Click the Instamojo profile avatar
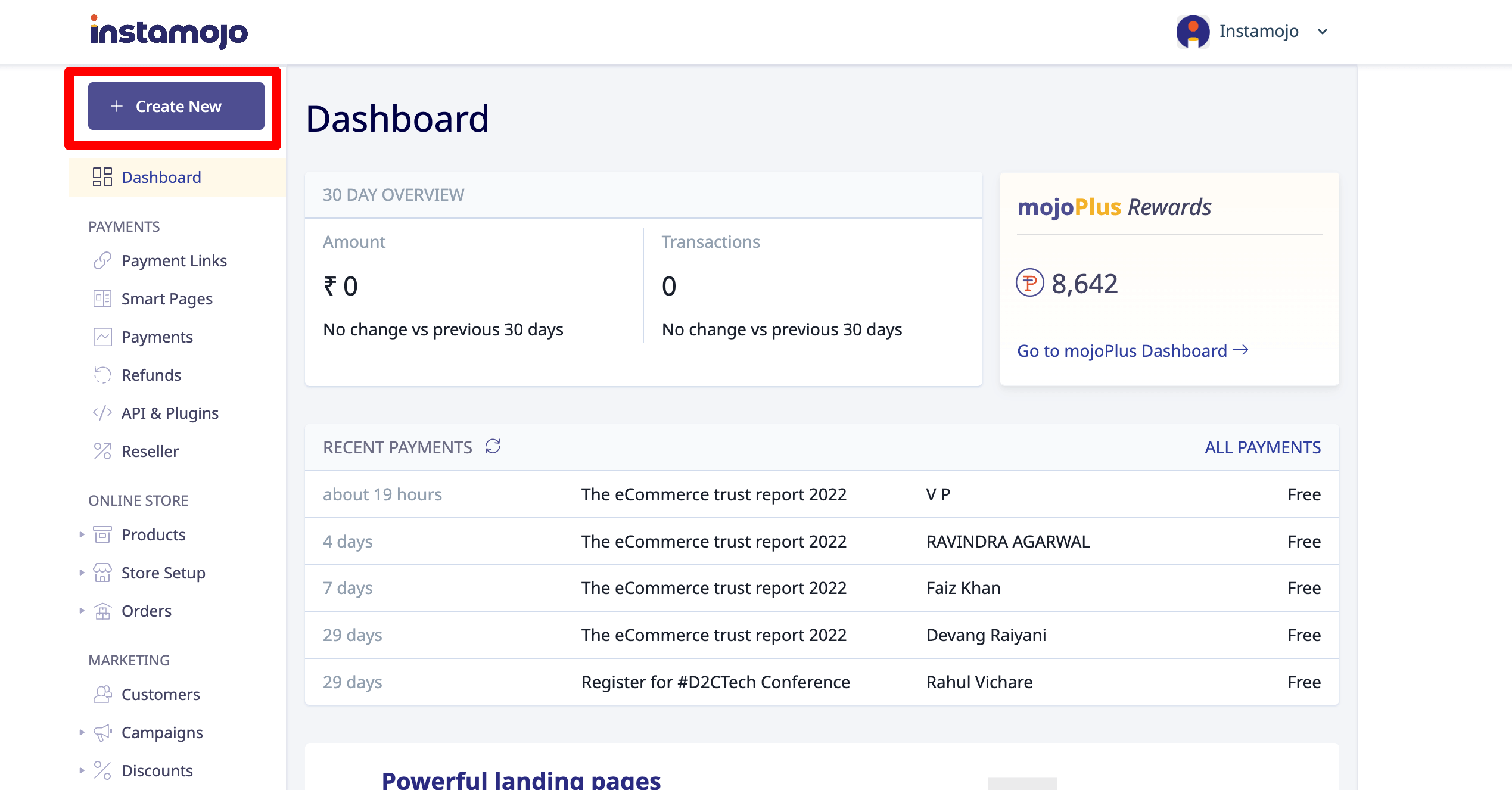This screenshot has width=1512, height=790. tap(1192, 31)
